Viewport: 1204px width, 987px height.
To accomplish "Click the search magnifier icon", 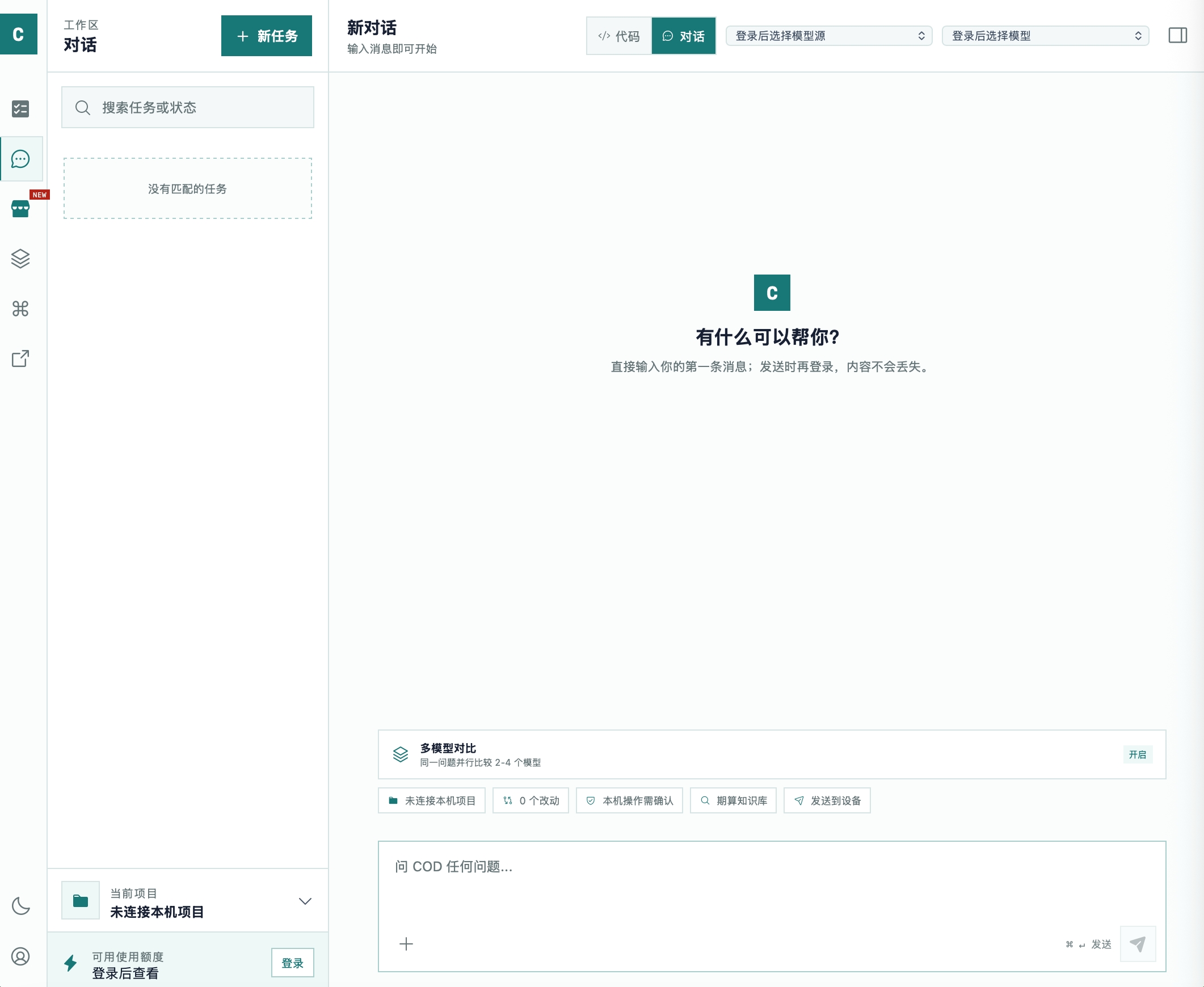I will (82, 107).
